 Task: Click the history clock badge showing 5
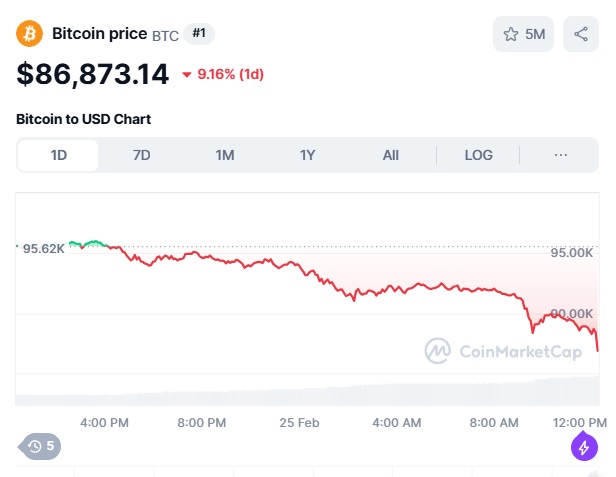(x=40, y=446)
